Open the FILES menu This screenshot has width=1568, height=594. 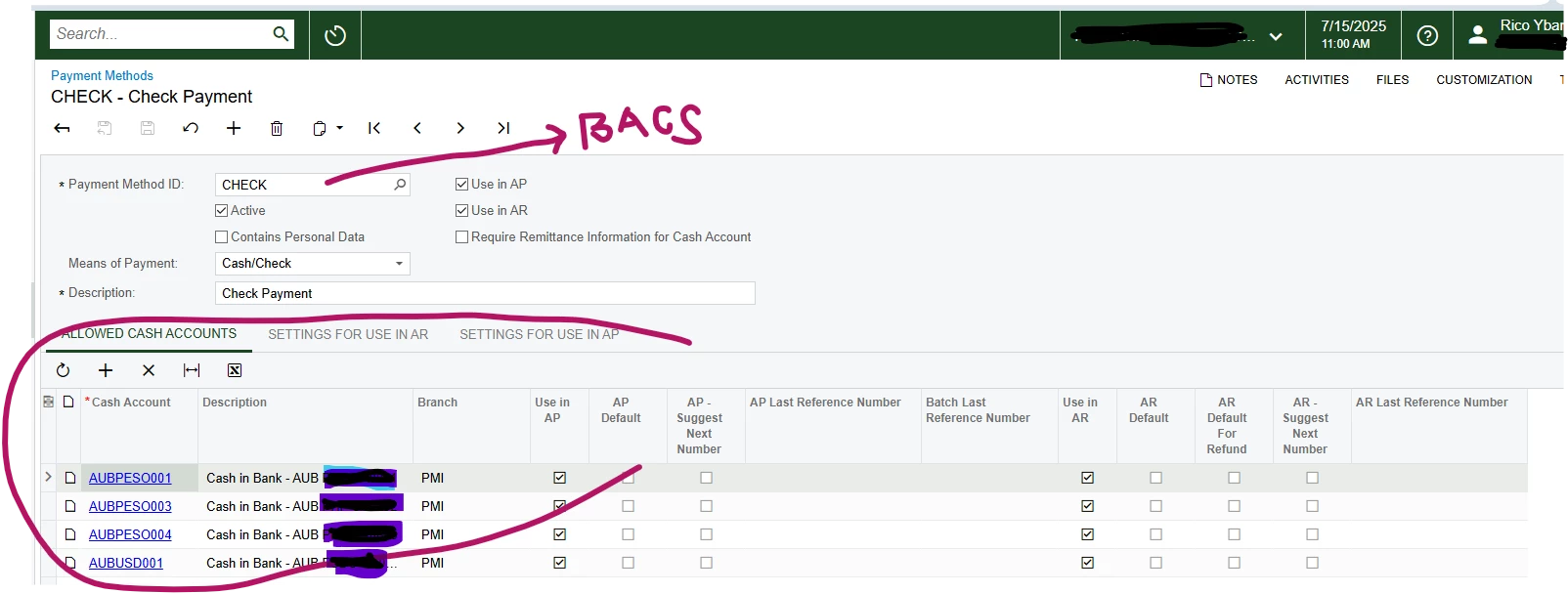click(x=1392, y=80)
